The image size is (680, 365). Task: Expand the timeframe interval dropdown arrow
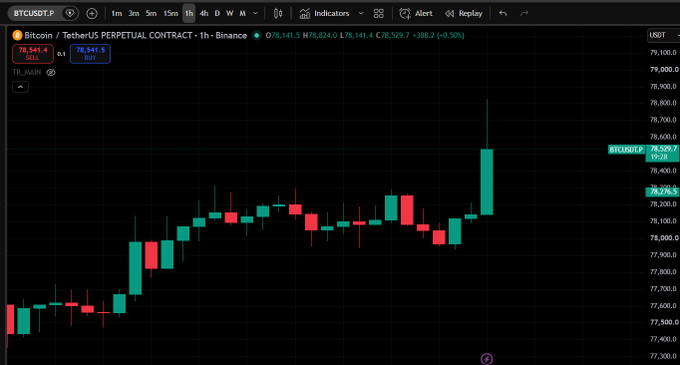255,13
